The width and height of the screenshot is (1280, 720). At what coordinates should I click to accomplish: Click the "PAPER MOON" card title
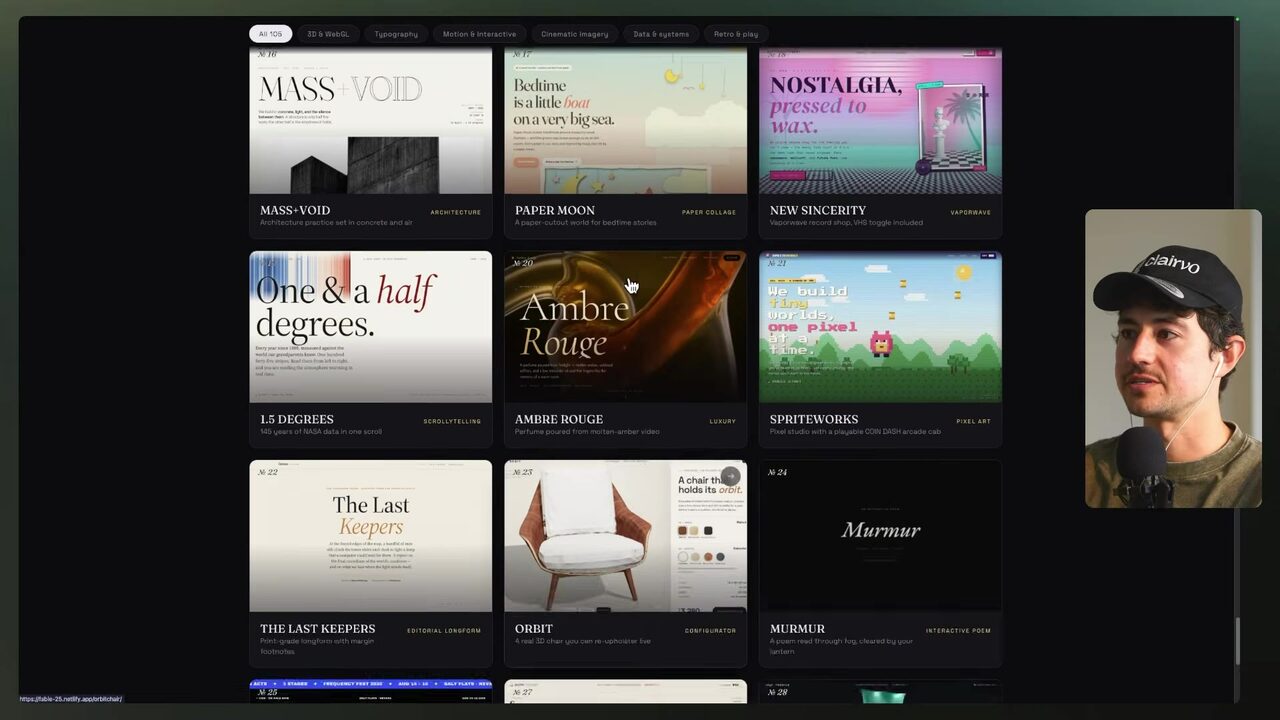pos(555,211)
